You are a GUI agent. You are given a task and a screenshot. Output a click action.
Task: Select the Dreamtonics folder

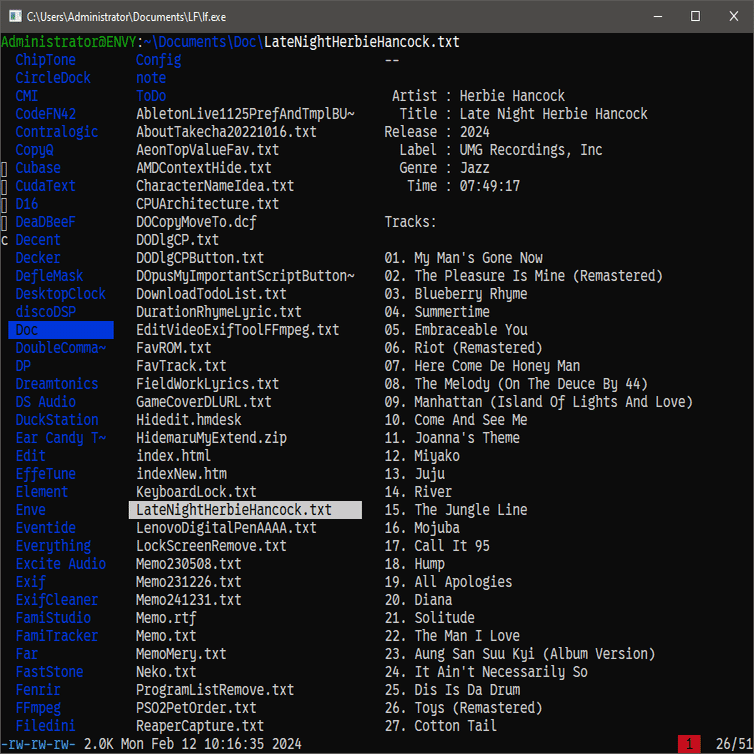[x=57, y=384]
